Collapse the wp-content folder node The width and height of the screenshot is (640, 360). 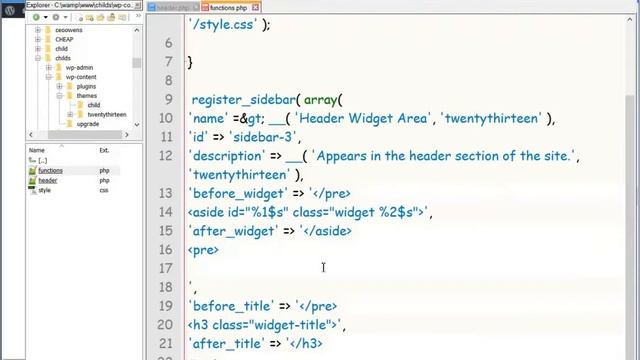pyautogui.click(x=49, y=77)
